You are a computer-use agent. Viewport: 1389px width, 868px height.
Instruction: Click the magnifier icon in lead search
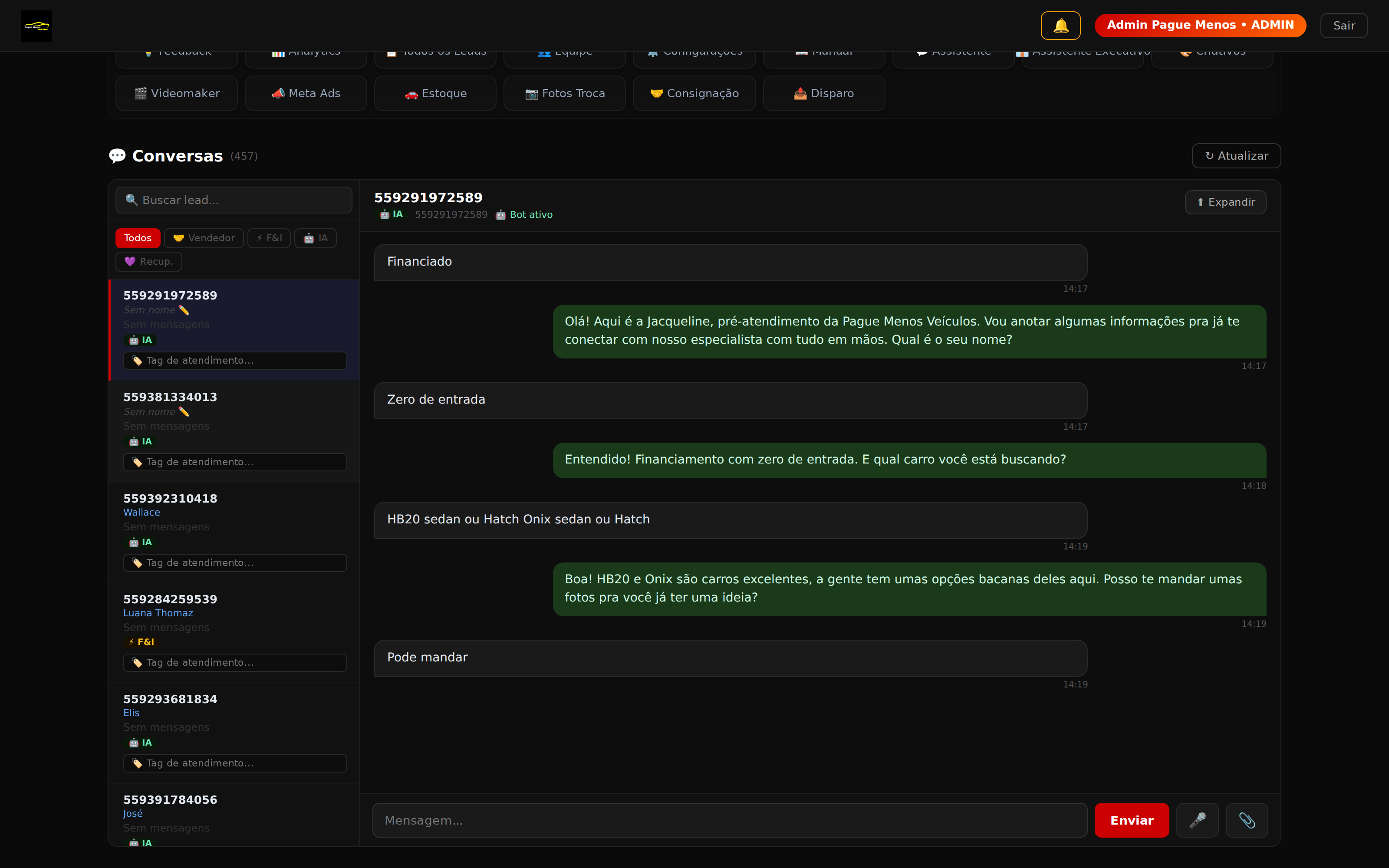[x=132, y=200]
